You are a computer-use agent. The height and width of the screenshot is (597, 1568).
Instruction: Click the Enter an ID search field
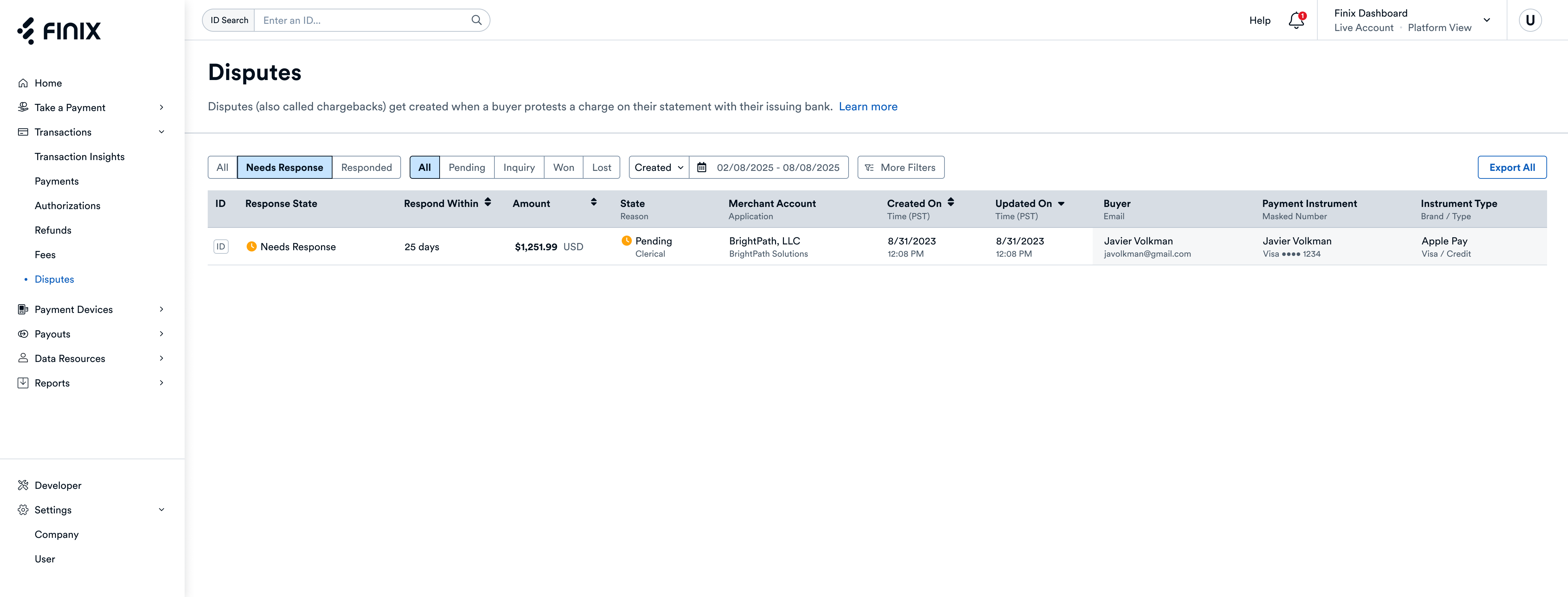point(362,20)
